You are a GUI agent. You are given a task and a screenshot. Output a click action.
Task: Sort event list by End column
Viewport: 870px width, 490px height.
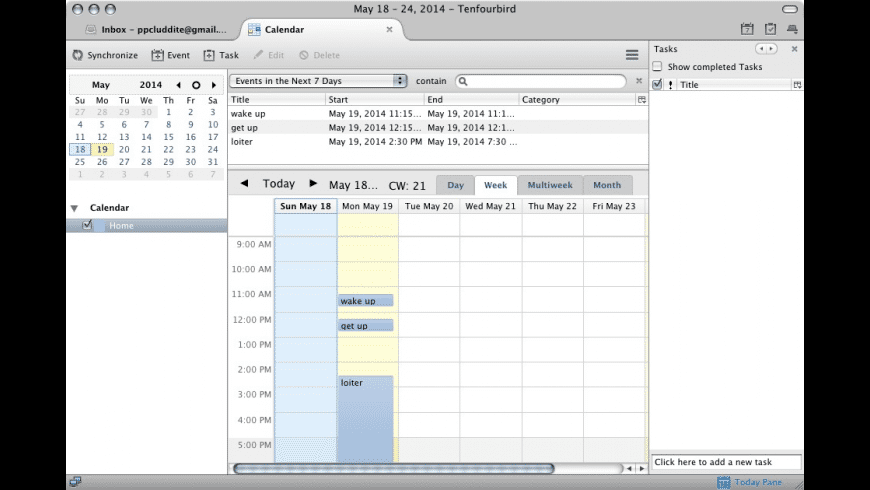(472, 99)
